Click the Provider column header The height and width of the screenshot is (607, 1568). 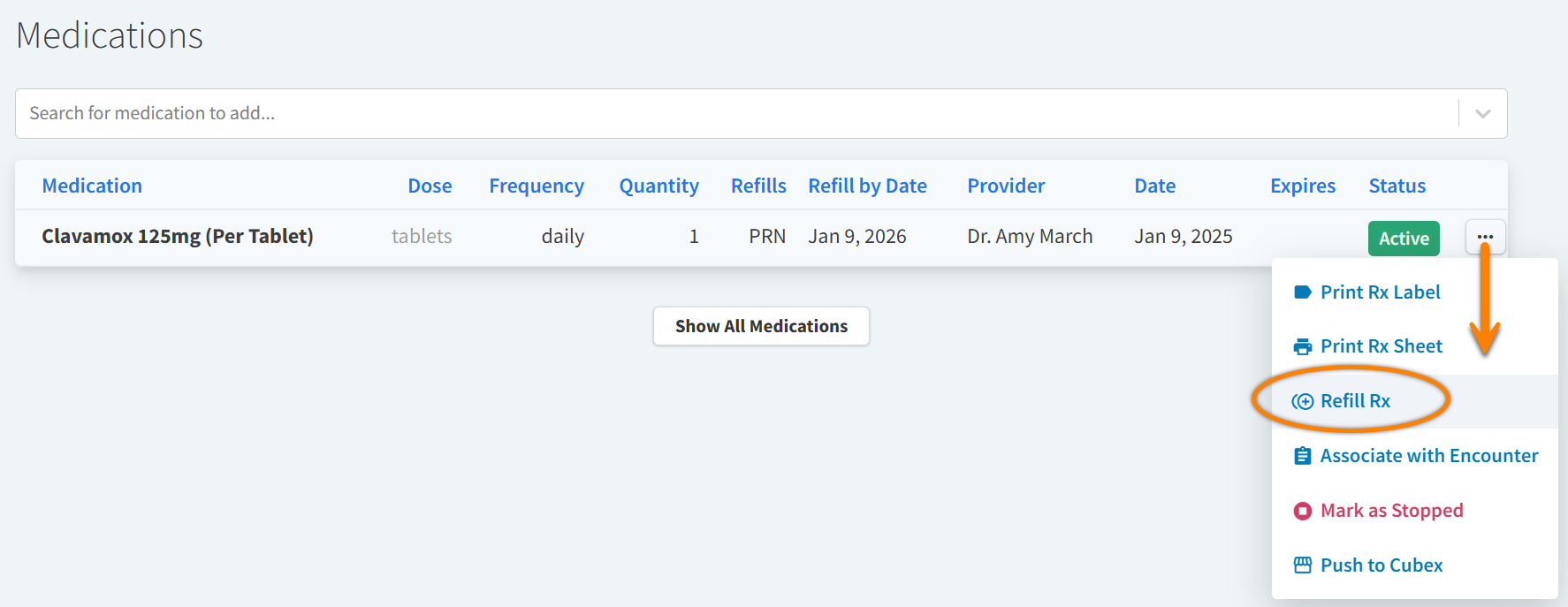[1006, 186]
